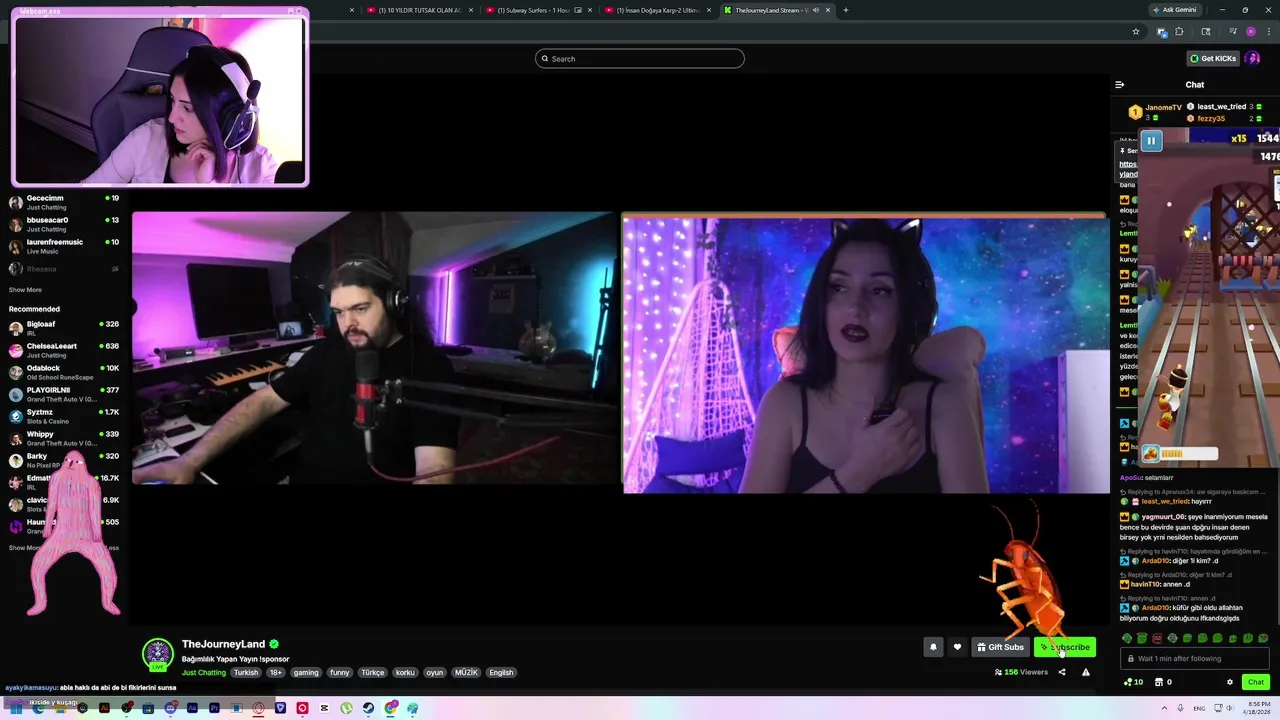Screen dimensions: 1280x720
Task: Open the chat shop icon showing 0
Action: tap(1163, 682)
